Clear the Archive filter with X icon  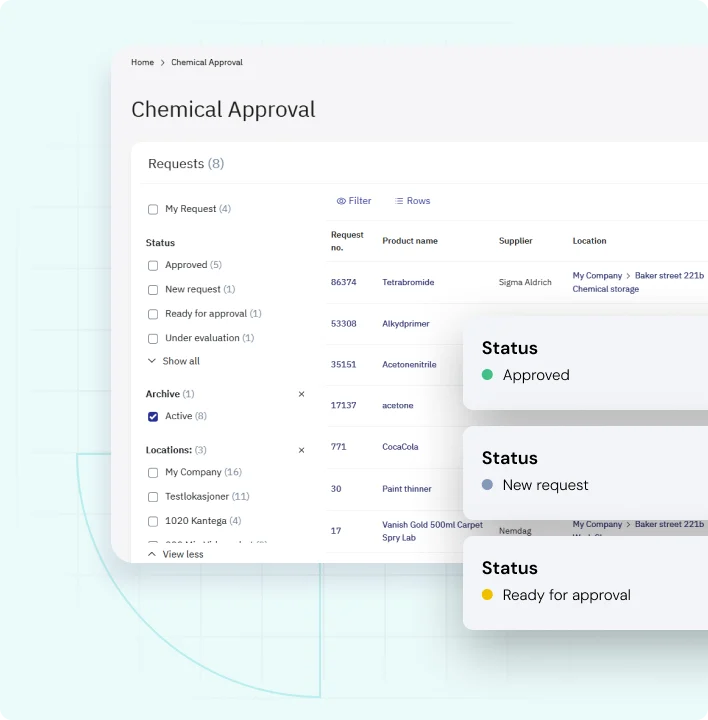click(301, 394)
